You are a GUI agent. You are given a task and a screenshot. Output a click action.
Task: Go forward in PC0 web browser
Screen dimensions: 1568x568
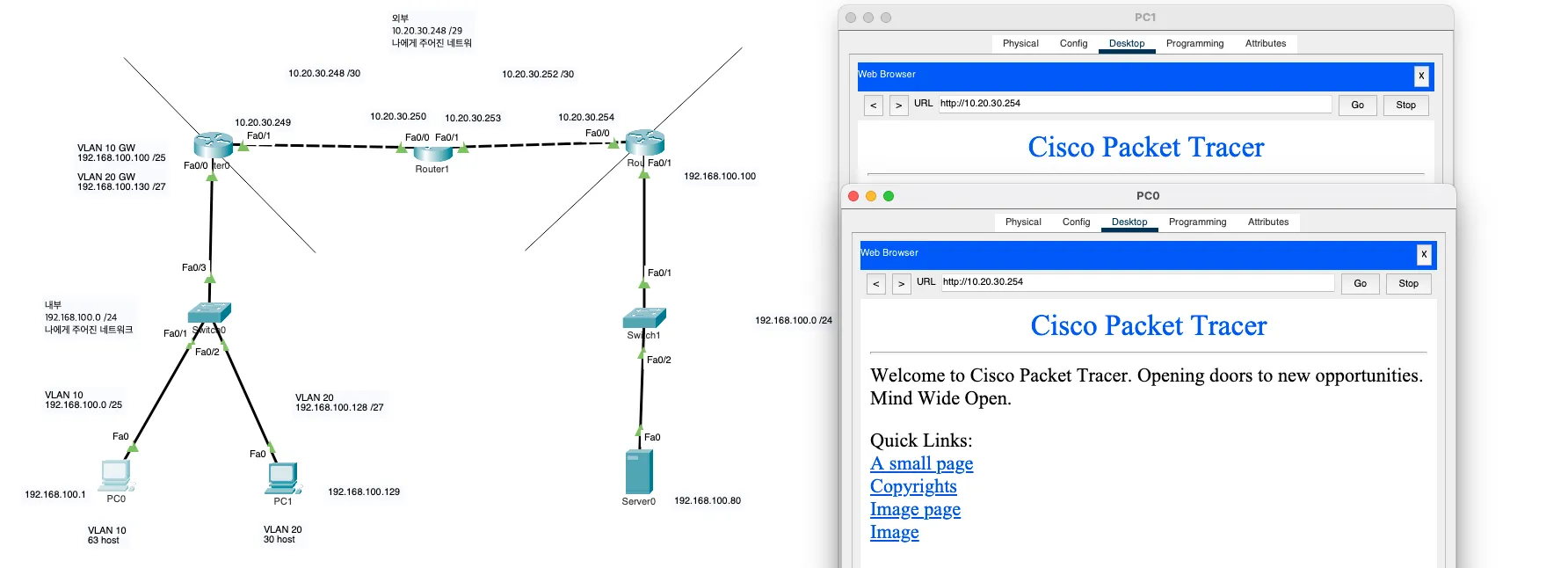click(x=901, y=283)
